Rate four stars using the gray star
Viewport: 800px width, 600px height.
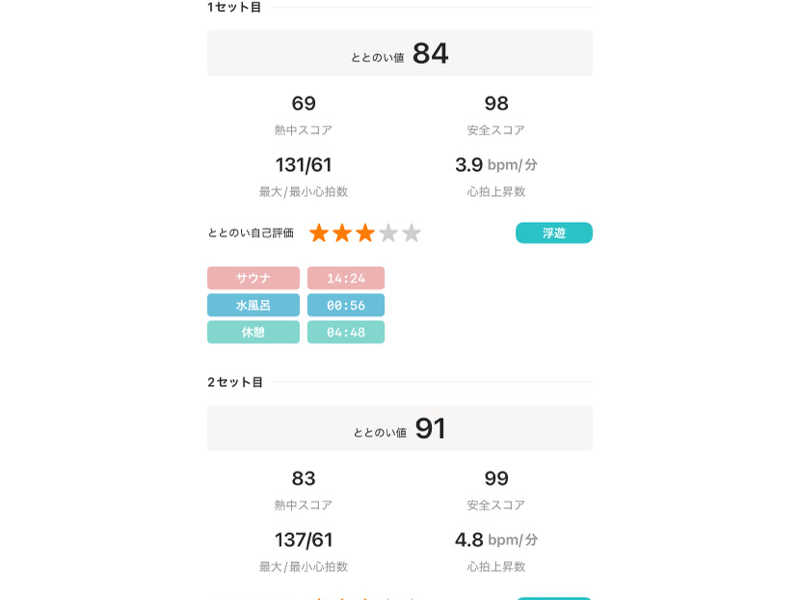point(388,233)
